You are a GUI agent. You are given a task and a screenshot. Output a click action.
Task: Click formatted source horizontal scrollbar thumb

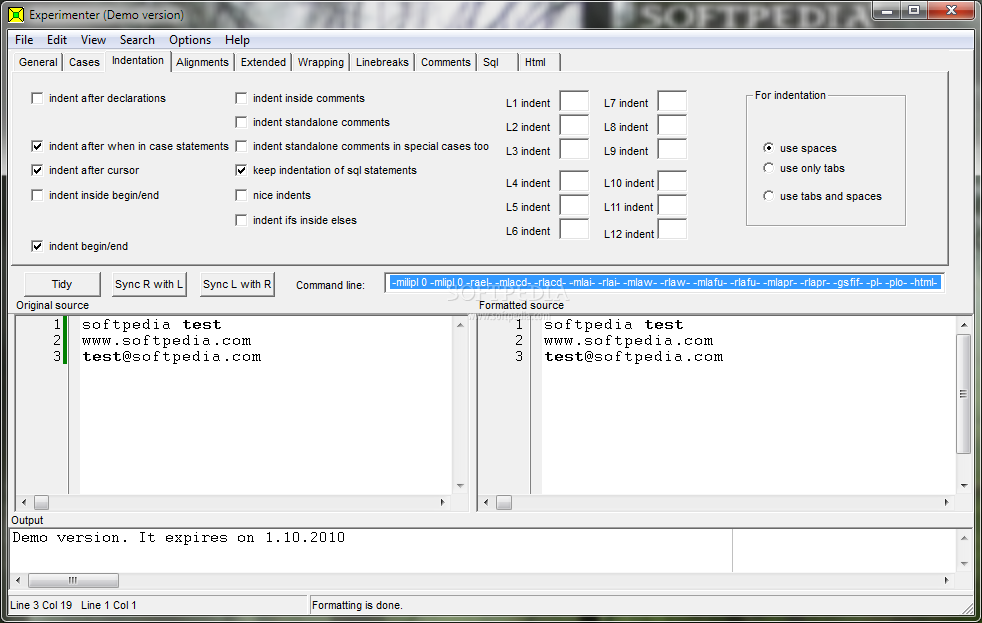pos(504,502)
